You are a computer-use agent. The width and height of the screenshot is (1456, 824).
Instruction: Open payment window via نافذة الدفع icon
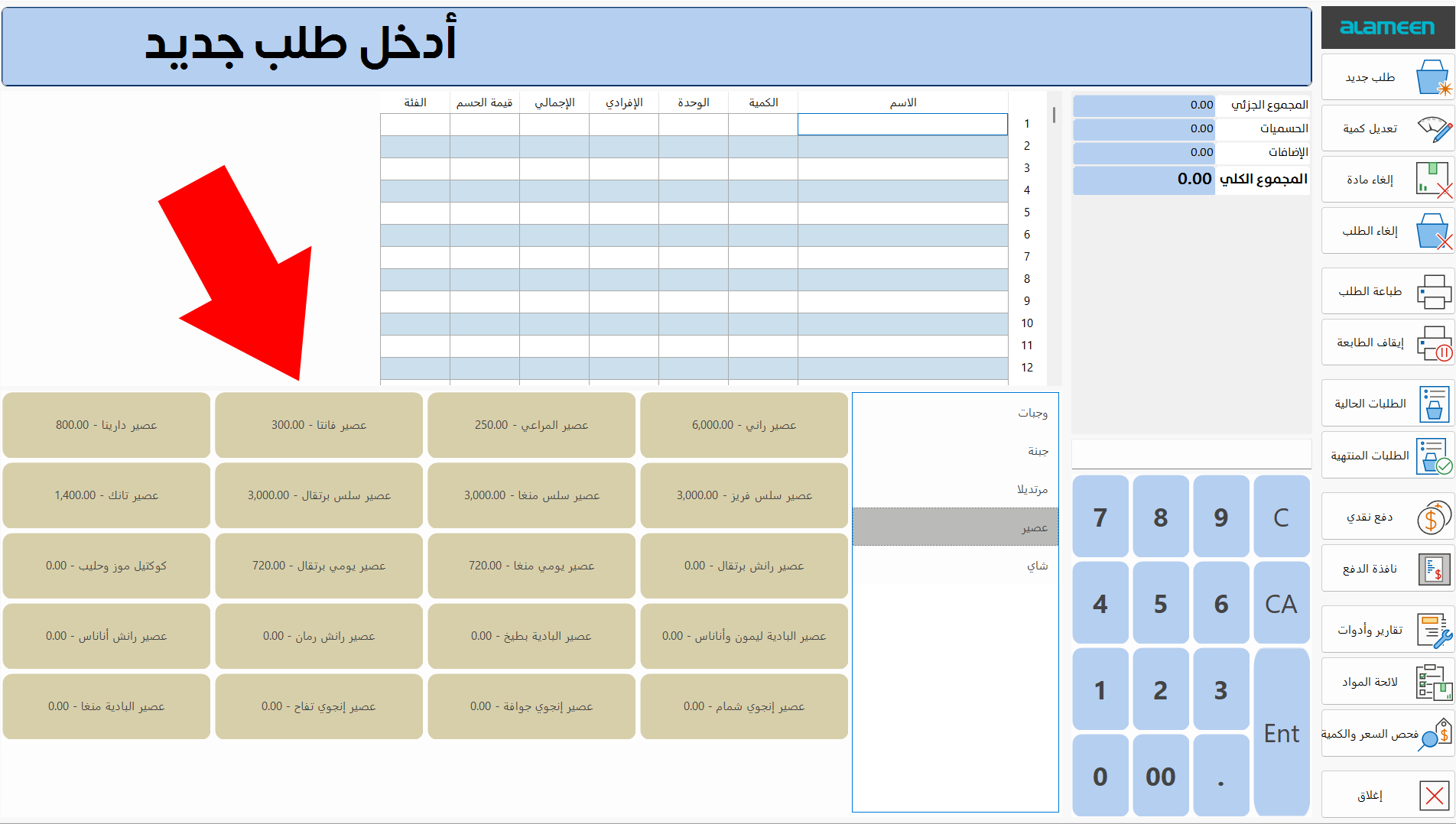click(1434, 568)
